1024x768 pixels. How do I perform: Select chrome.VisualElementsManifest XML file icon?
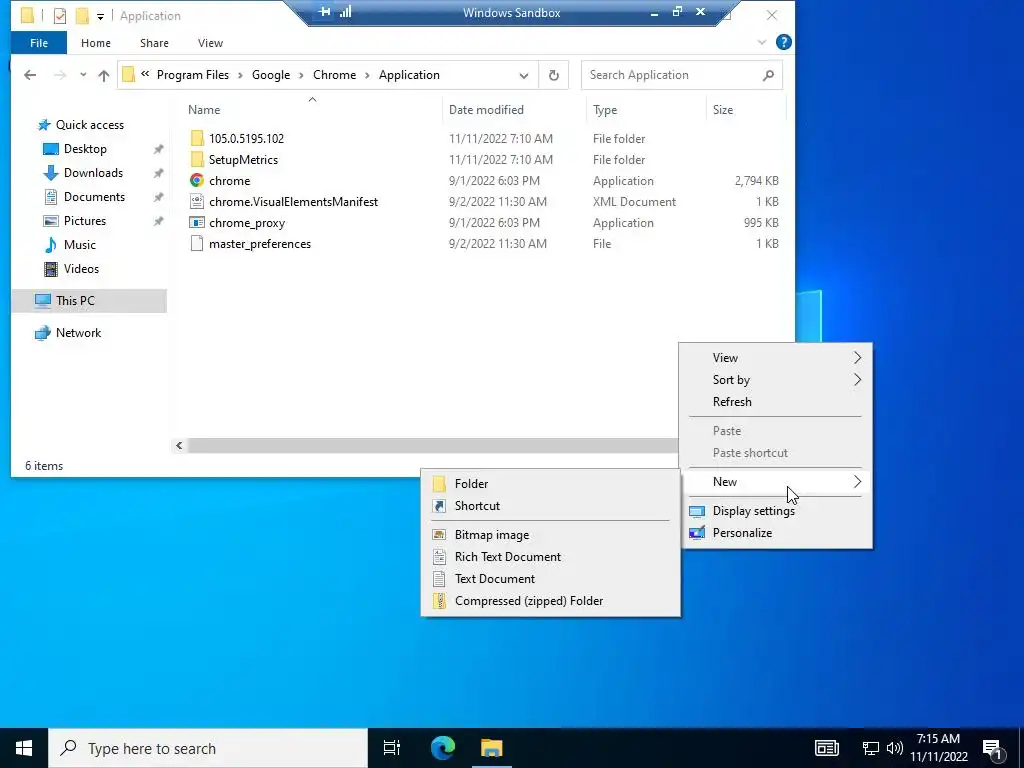[x=197, y=202]
